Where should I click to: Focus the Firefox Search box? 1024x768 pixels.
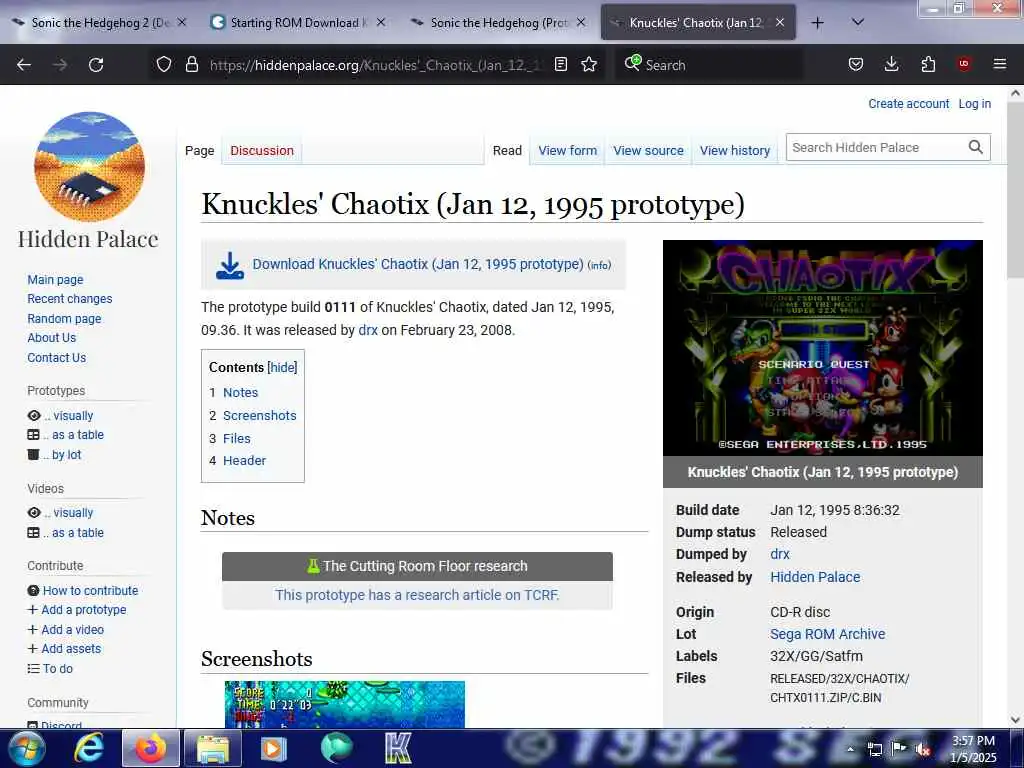(709, 65)
